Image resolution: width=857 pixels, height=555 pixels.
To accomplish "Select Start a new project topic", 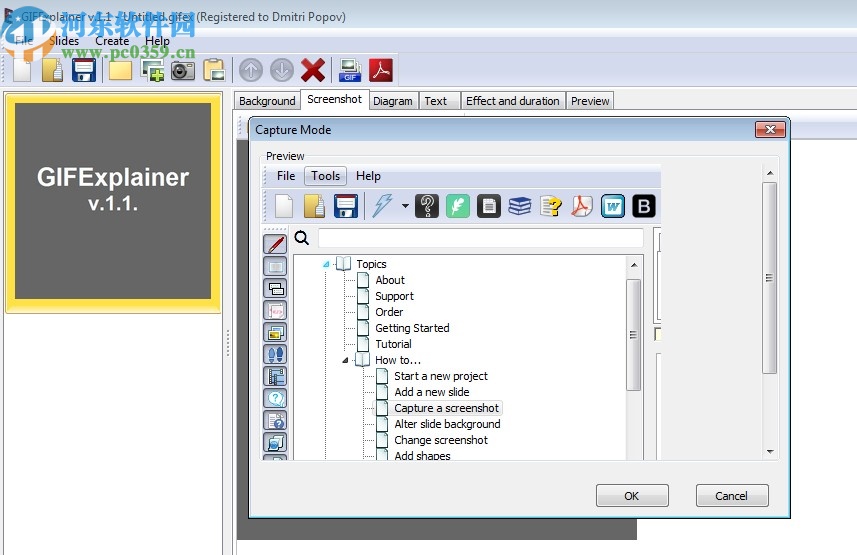I will 441,376.
